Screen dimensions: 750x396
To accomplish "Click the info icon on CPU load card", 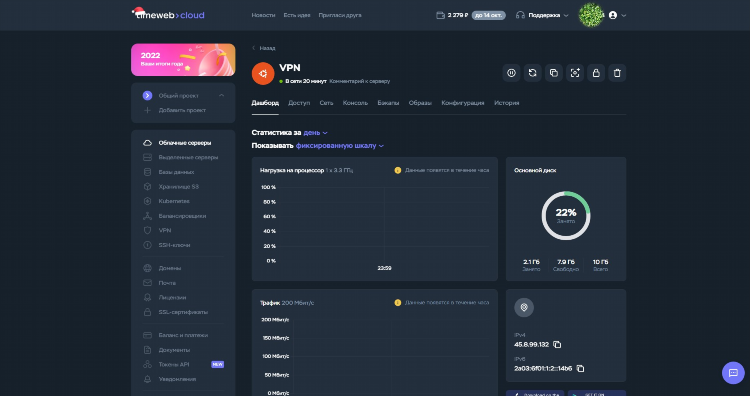I will (397, 170).
